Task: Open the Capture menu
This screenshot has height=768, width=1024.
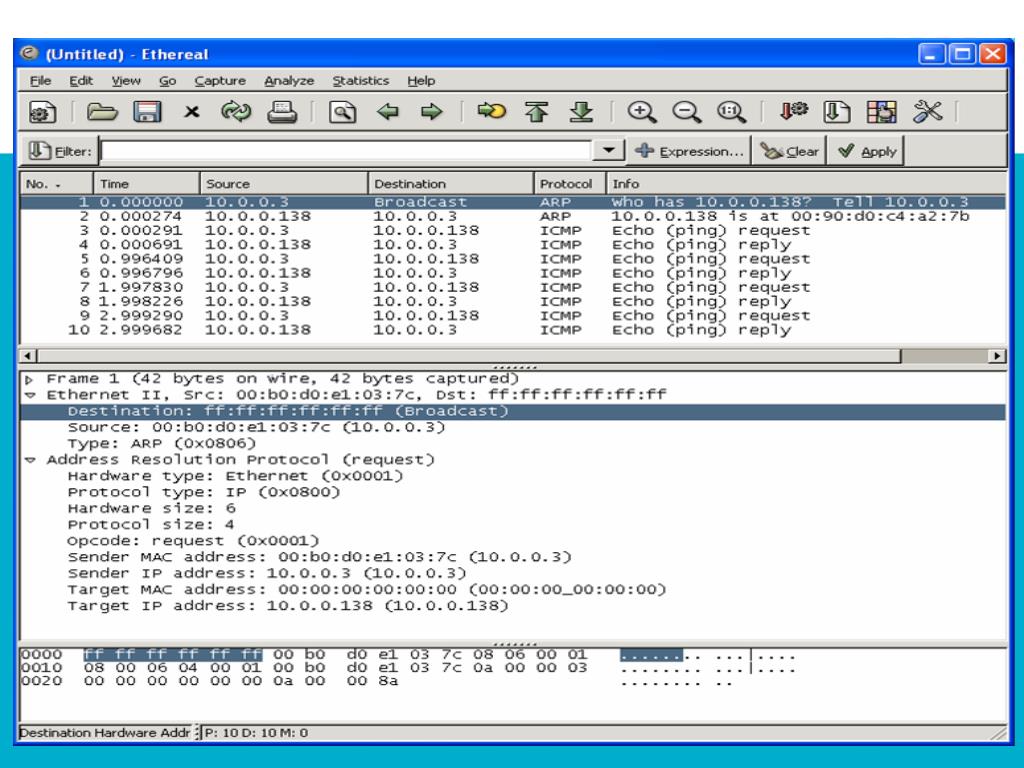Action: click(220, 80)
